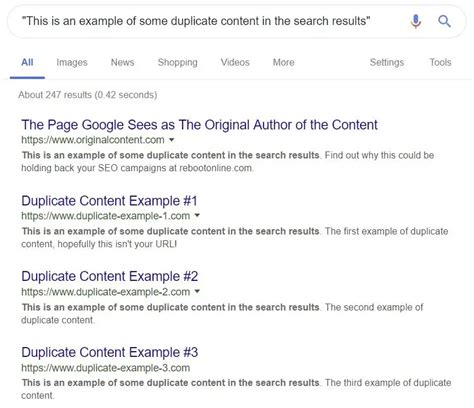Go to the Shopping tab
This screenshot has height=408, width=474.
(178, 62)
